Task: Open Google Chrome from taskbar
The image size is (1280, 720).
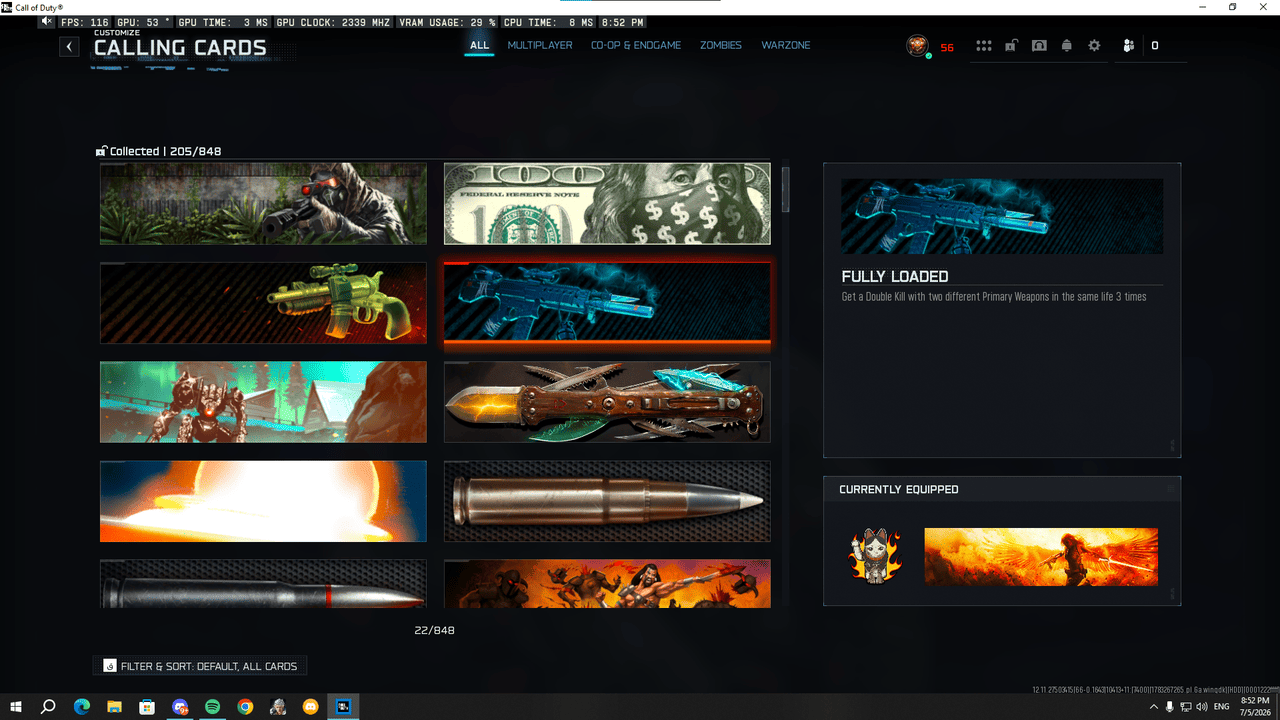Action: tap(245, 706)
